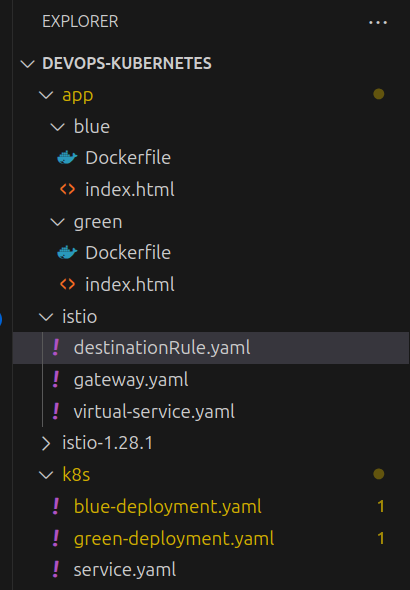This screenshot has width=410, height=590.
Task: Click the YAML icon beside gateway.yaml
Action: point(56,379)
